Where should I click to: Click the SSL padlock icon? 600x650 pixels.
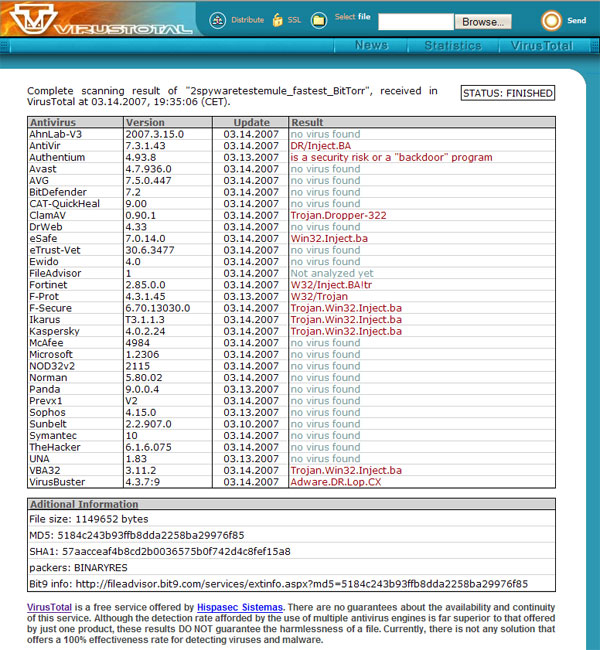point(277,19)
